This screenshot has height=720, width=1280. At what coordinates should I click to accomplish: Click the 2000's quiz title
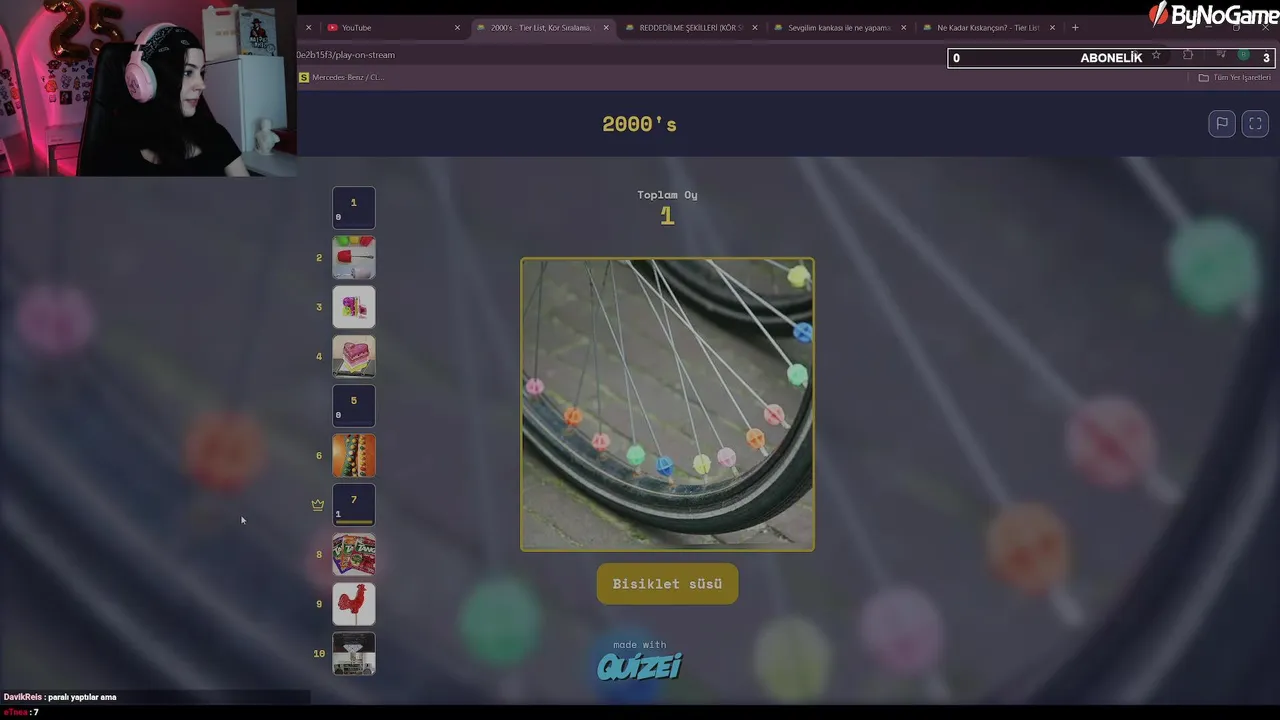[x=639, y=124]
